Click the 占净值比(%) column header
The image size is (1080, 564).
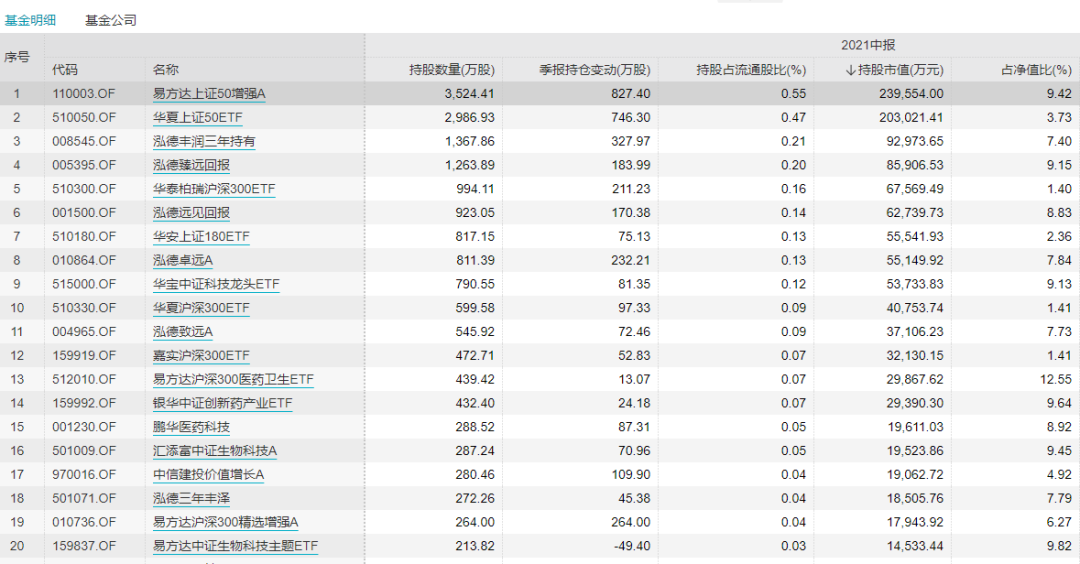tap(1036, 70)
